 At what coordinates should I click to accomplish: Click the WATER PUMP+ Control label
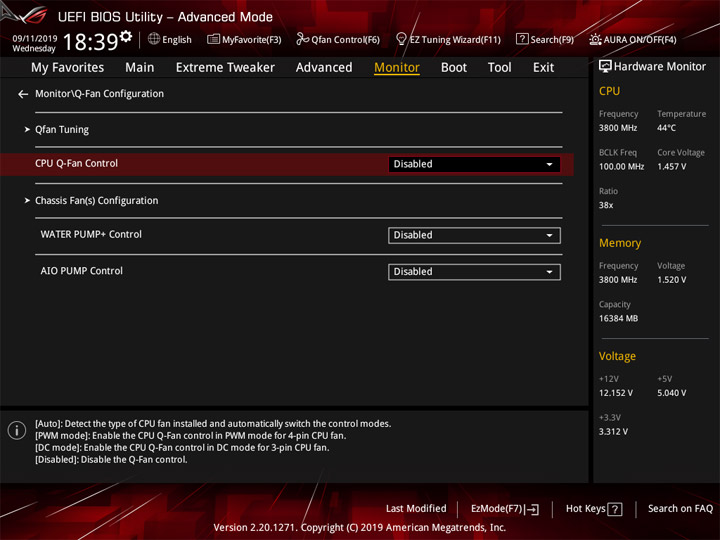click(91, 234)
